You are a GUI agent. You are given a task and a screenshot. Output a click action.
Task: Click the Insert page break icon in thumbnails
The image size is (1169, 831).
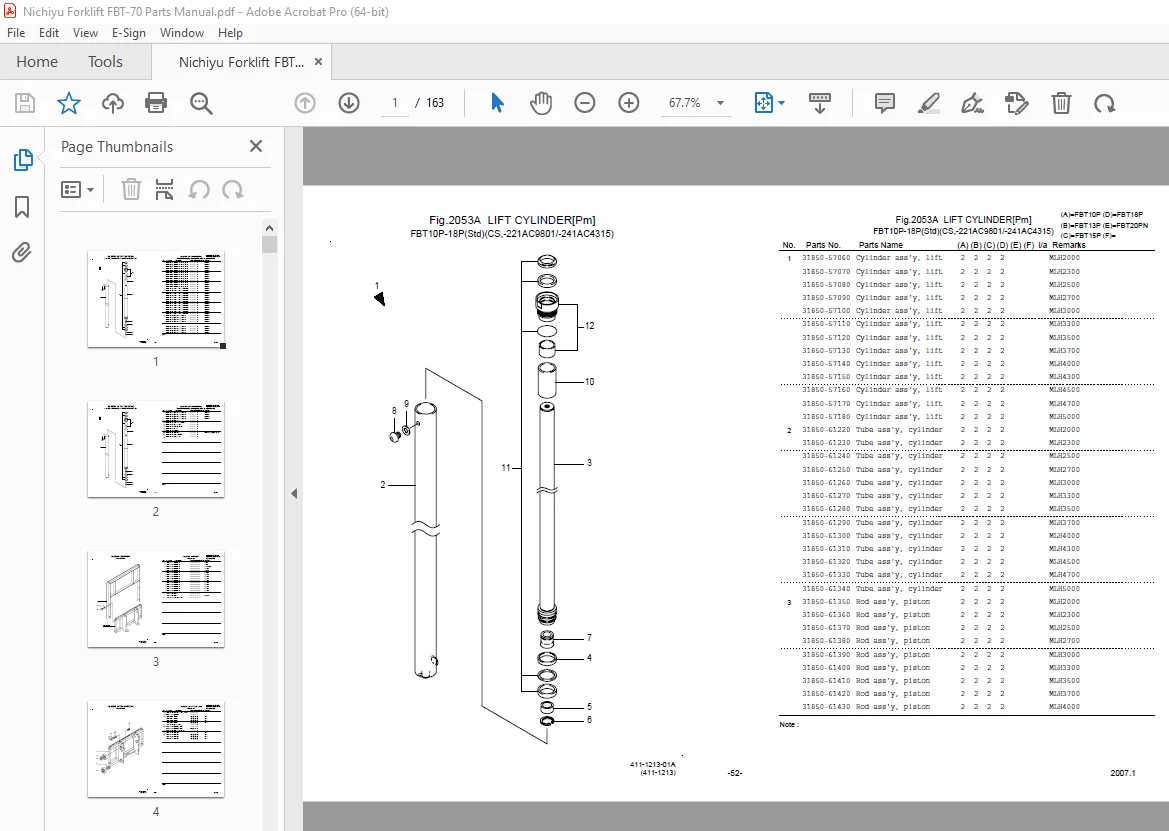click(x=164, y=189)
